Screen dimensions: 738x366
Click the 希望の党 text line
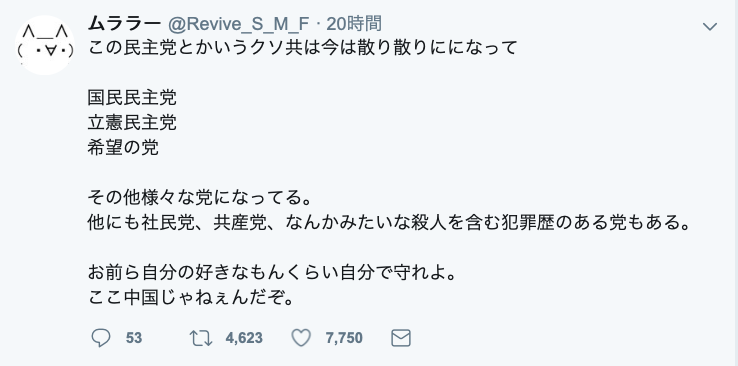[x=123, y=148]
